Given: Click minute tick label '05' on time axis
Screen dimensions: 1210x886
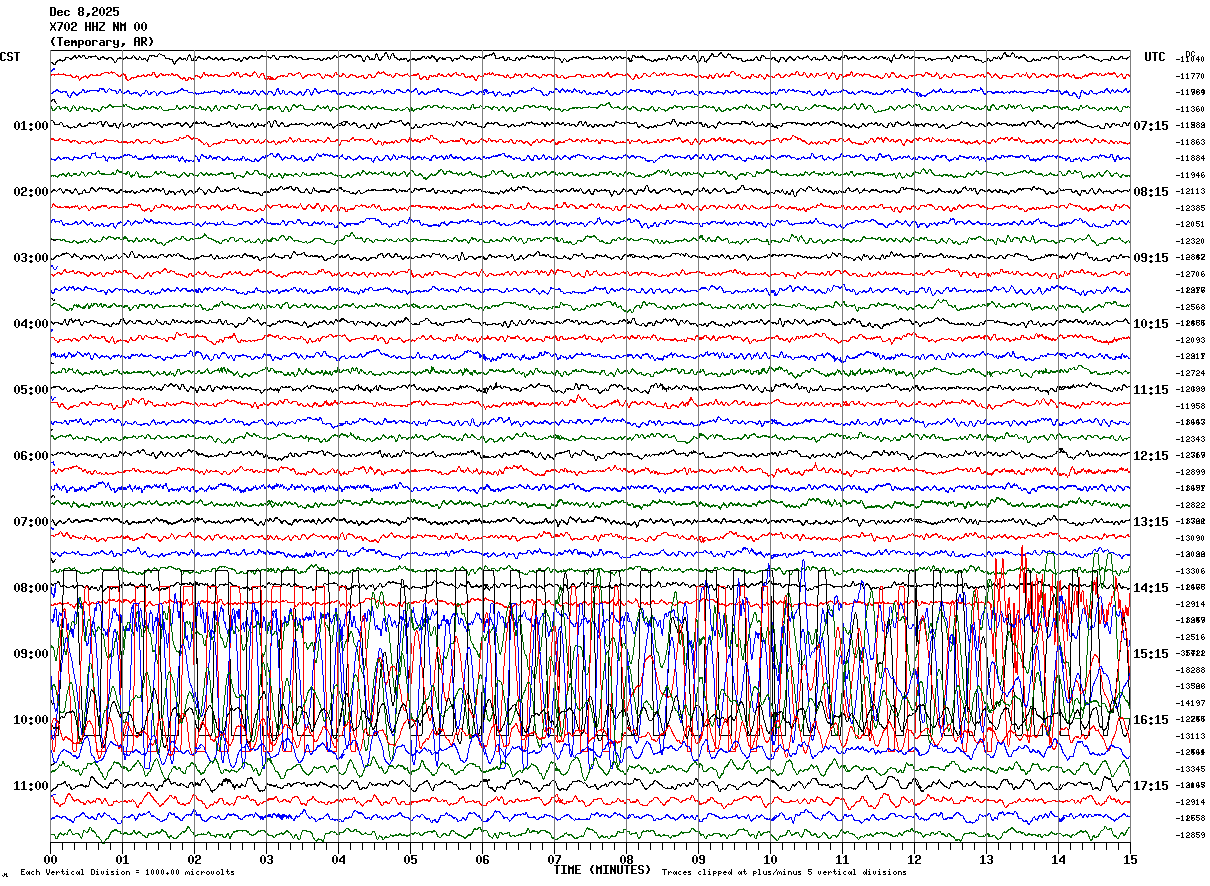Looking at the screenshot, I should point(410,859).
